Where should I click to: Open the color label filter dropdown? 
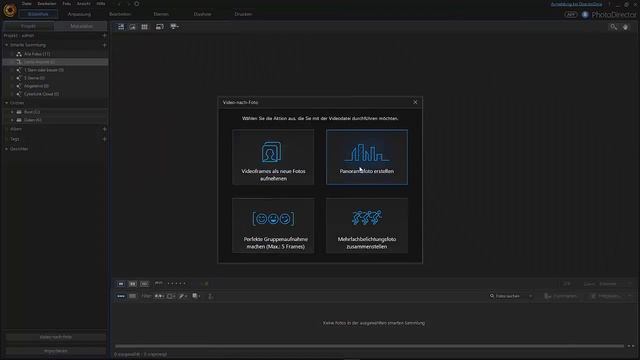(x=171, y=296)
